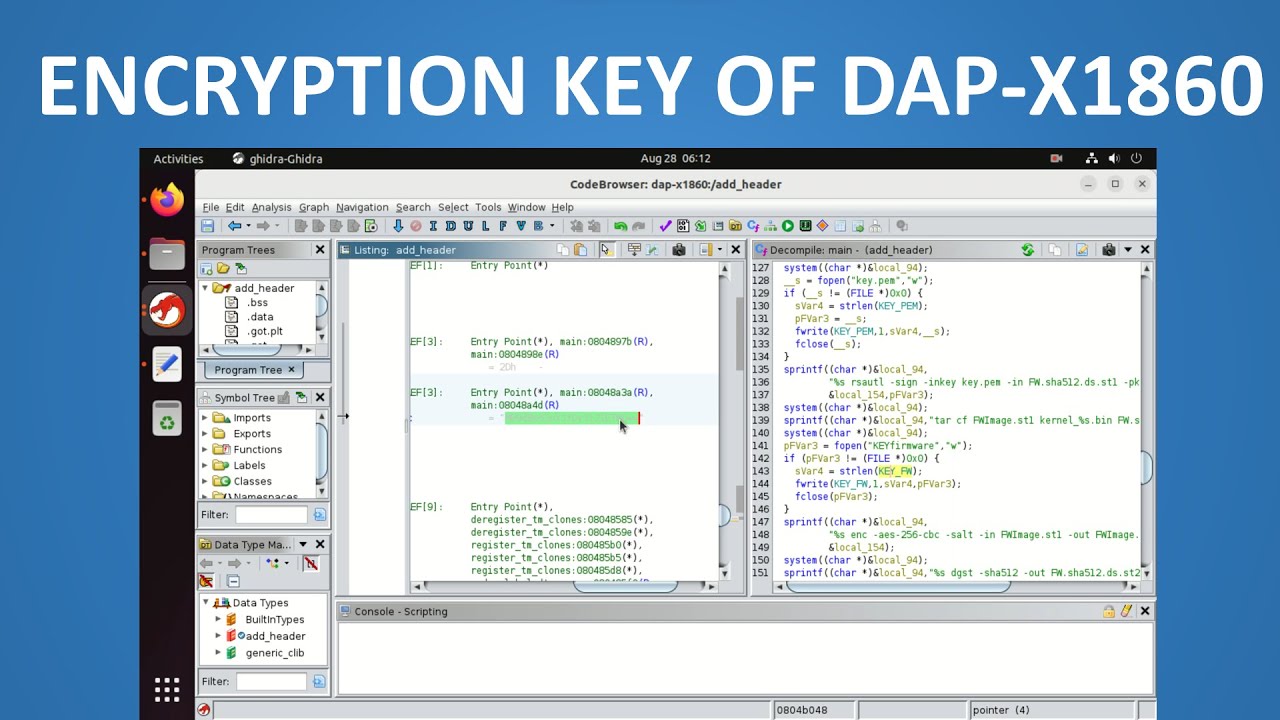Select generic_clib data type archive
The image size is (1280, 720).
pyautogui.click(x=273, y=653)
